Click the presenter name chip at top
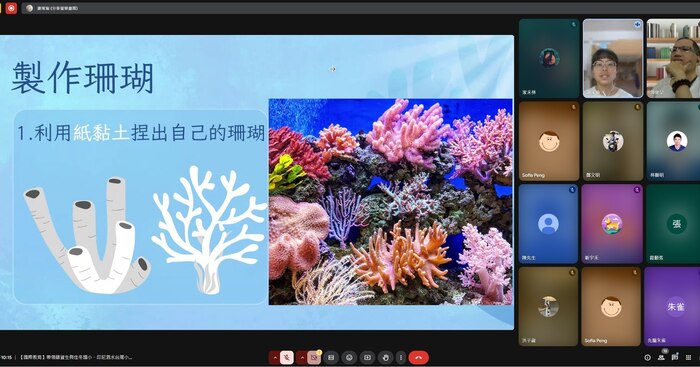 [53, 8]
